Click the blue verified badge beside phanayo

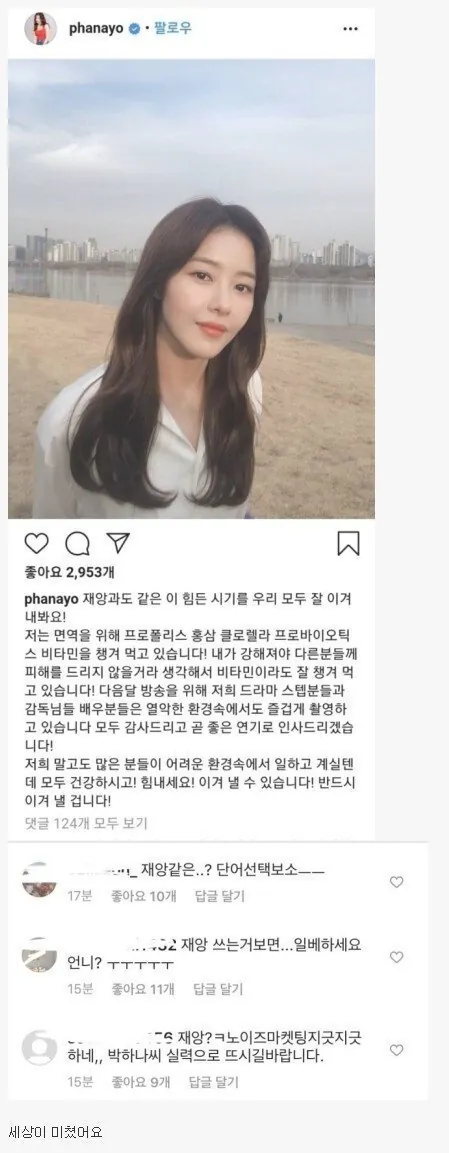coord(134,29)
